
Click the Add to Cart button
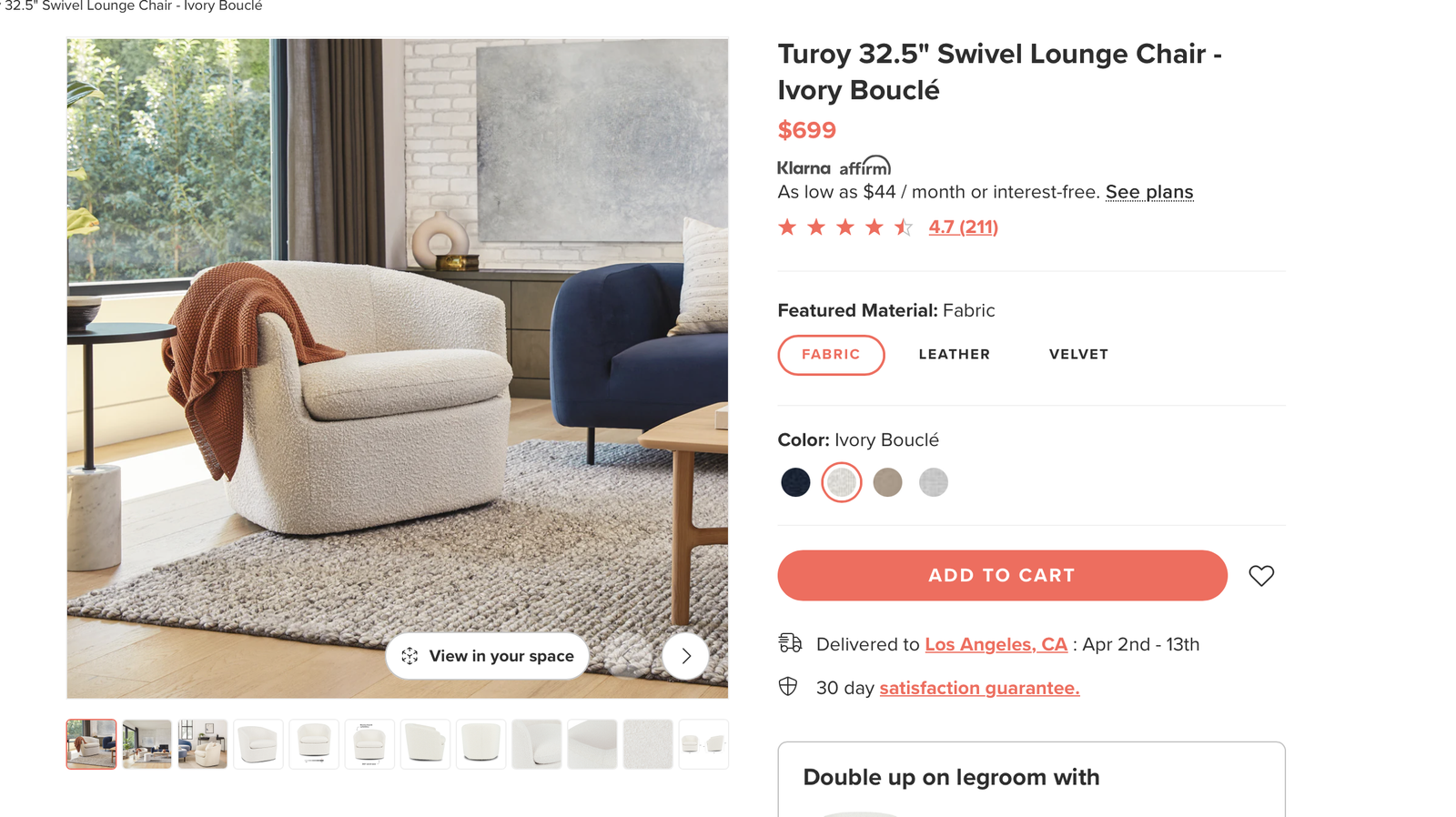click(1002, 575)
